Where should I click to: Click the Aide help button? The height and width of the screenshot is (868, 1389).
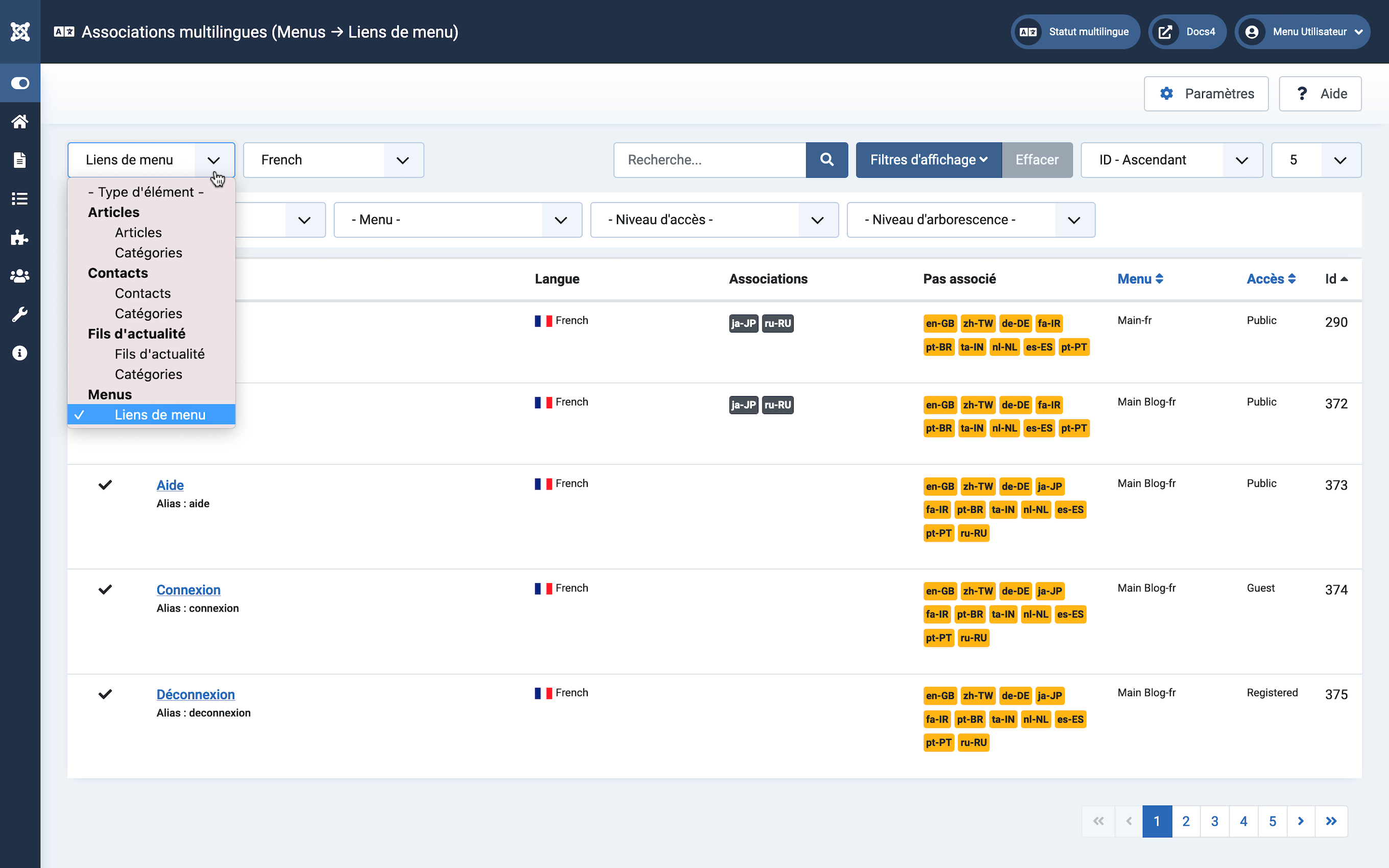pos(1320,93)
